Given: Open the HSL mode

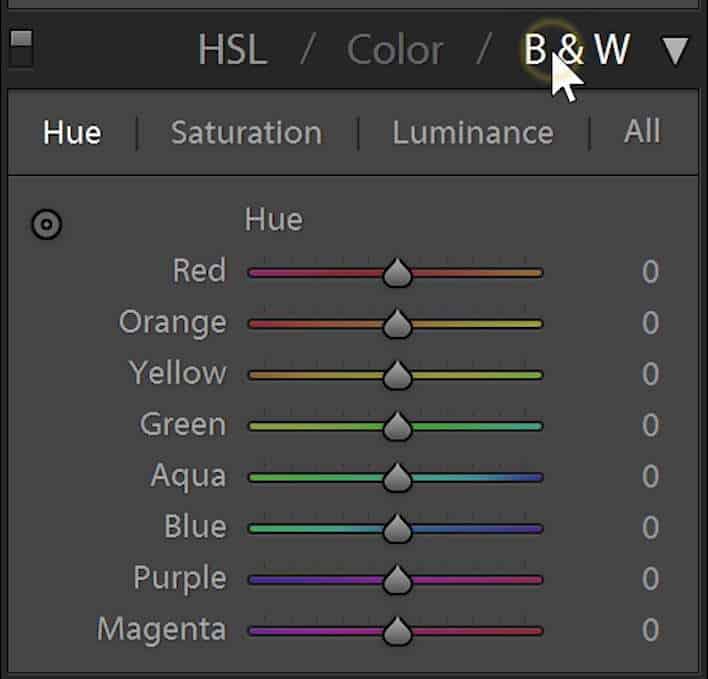Looking at the screenshot, I should pos(233,50).
